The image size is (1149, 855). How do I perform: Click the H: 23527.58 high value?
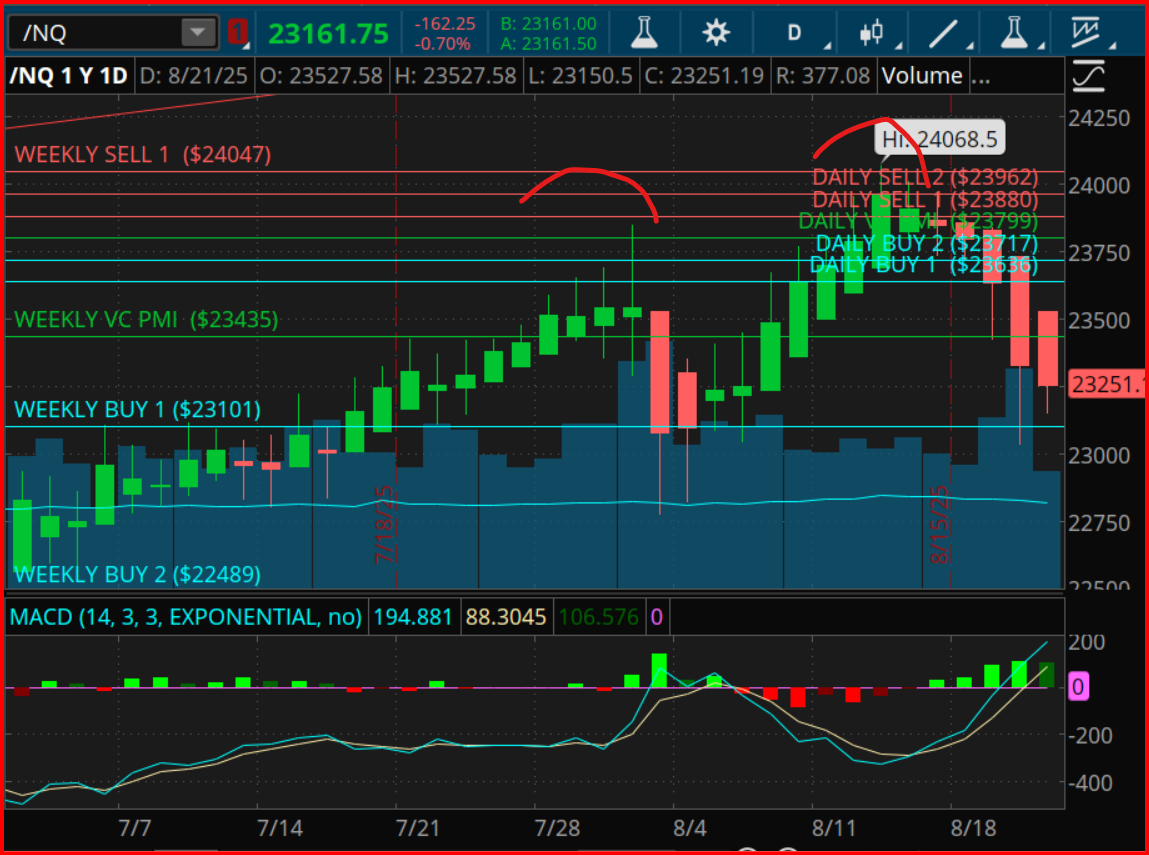[x=456, y=75]
